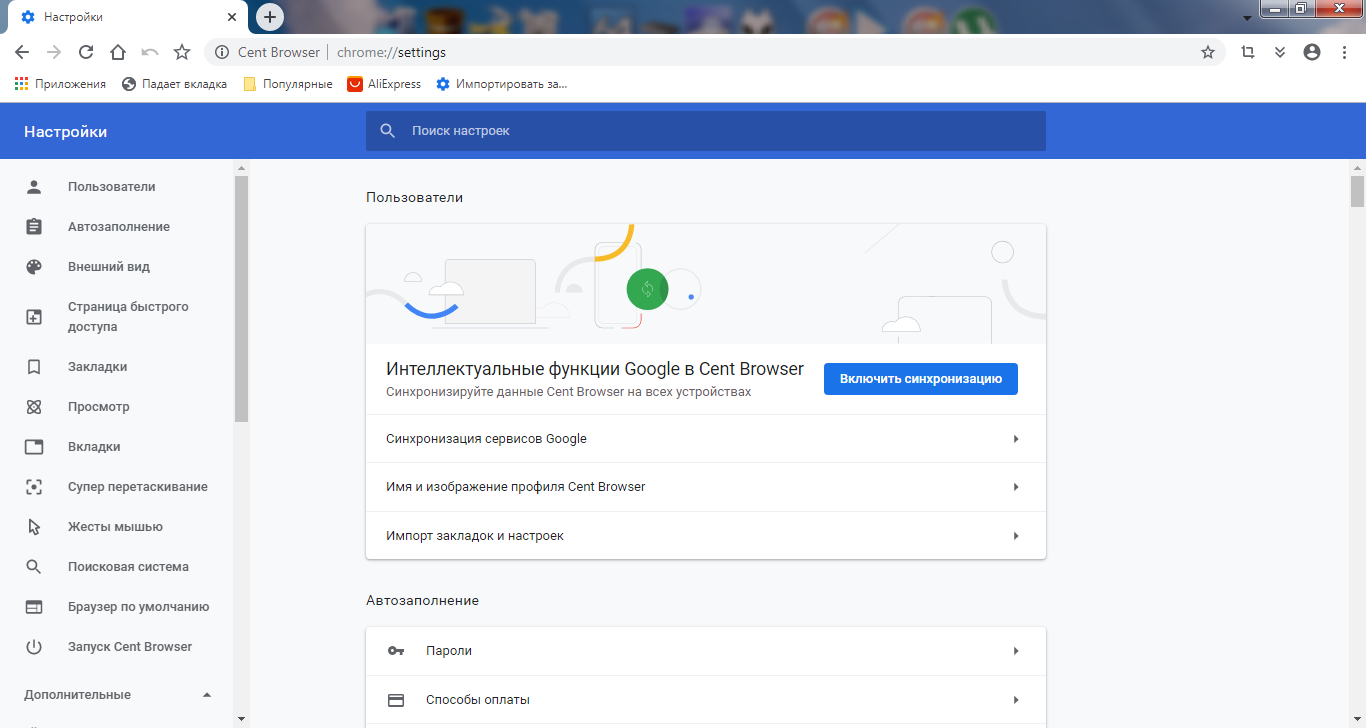Click the sidebar vertical scrollbar thumb
The width and height of the screenshot is (1366, 728).
click(x=241, y=300)
